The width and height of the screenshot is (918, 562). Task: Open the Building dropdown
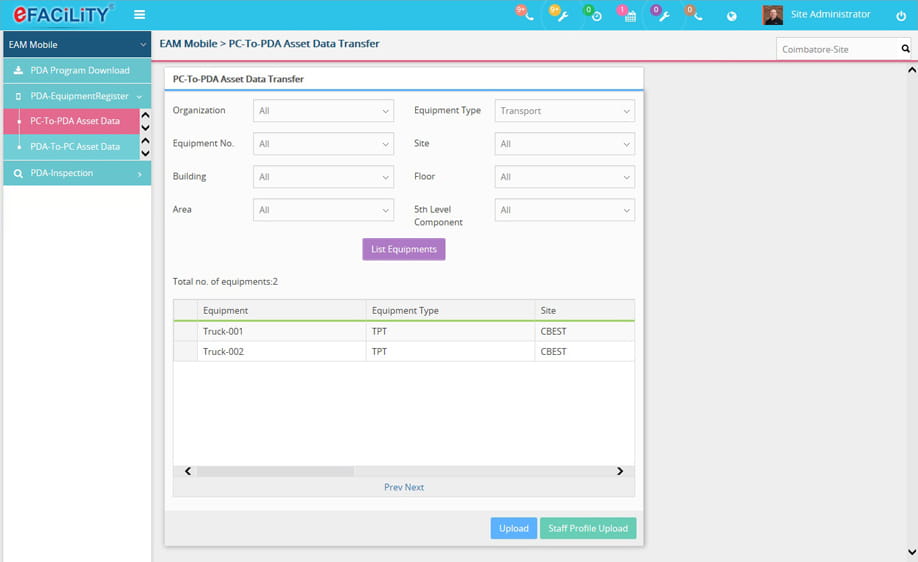click(x=323, y=177)
